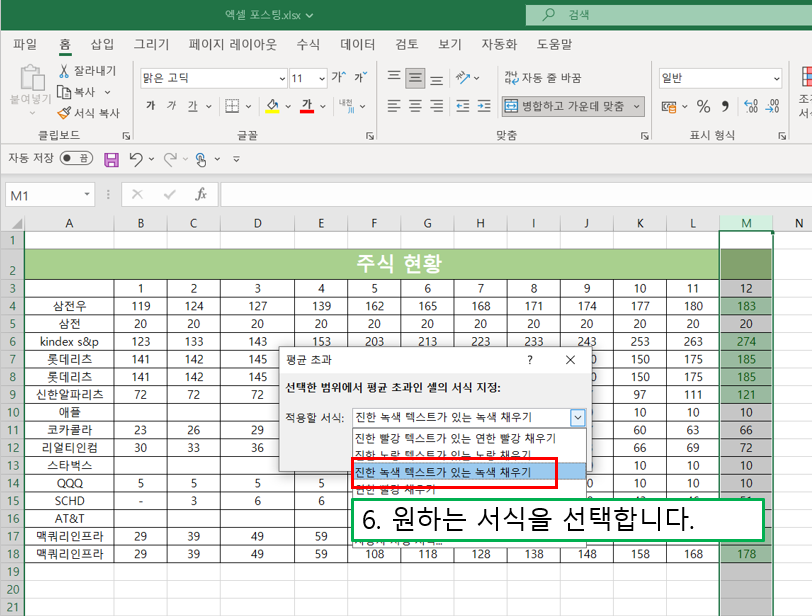Close the 평균 초과 dialog with X
The image size is (812, 616).
570,360
